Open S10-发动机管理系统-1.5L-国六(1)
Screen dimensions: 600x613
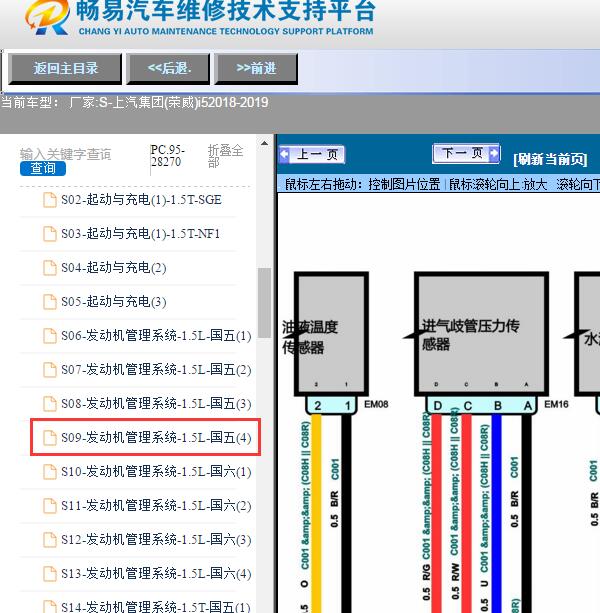156,472
